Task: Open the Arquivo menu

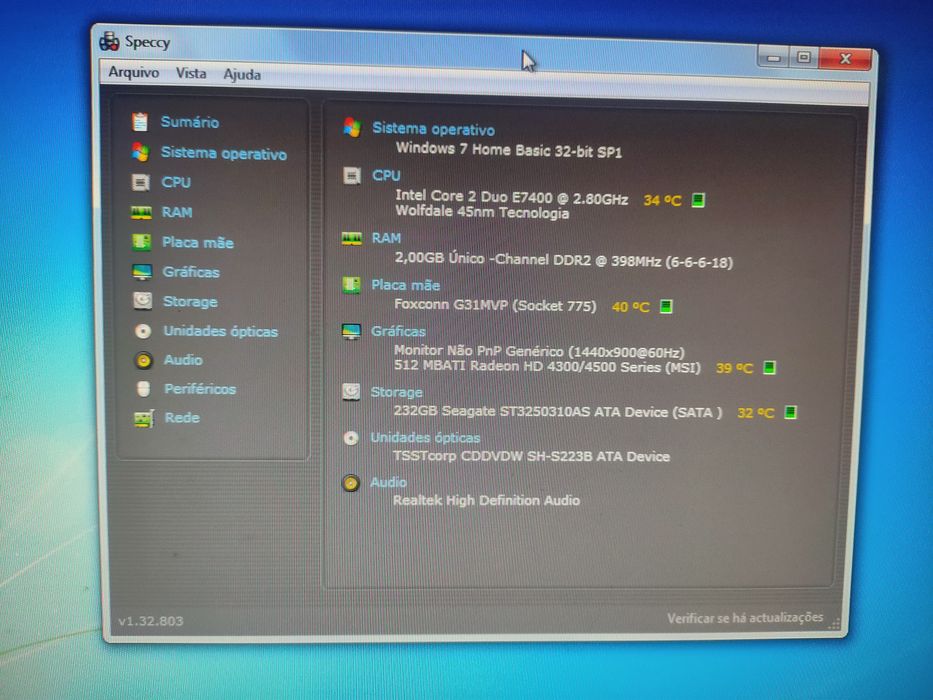Action: 133,72
